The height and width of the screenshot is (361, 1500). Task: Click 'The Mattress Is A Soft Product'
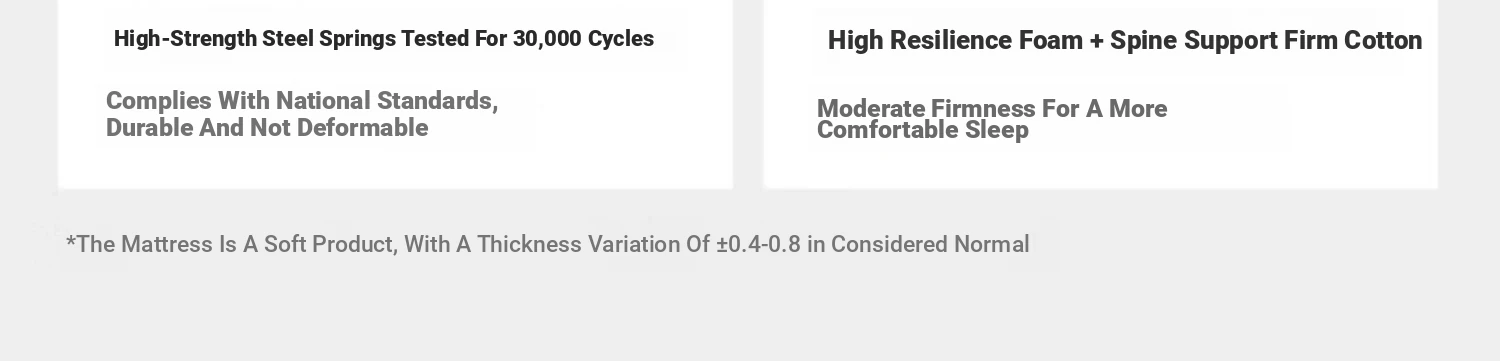235,245
